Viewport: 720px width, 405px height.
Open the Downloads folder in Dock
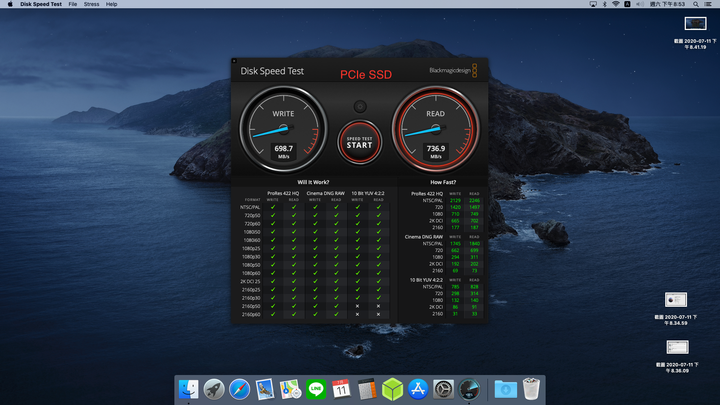[x=506, y=389]
